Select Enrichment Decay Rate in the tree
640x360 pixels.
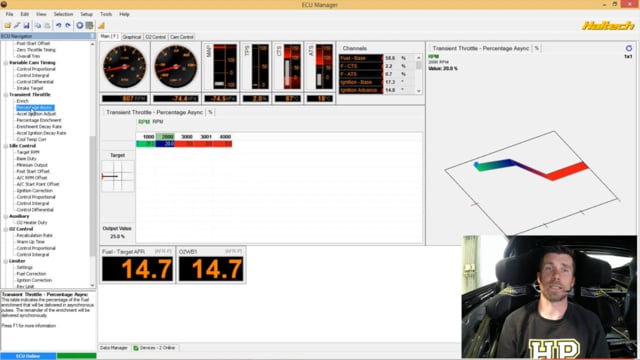(x=39, y=127)
